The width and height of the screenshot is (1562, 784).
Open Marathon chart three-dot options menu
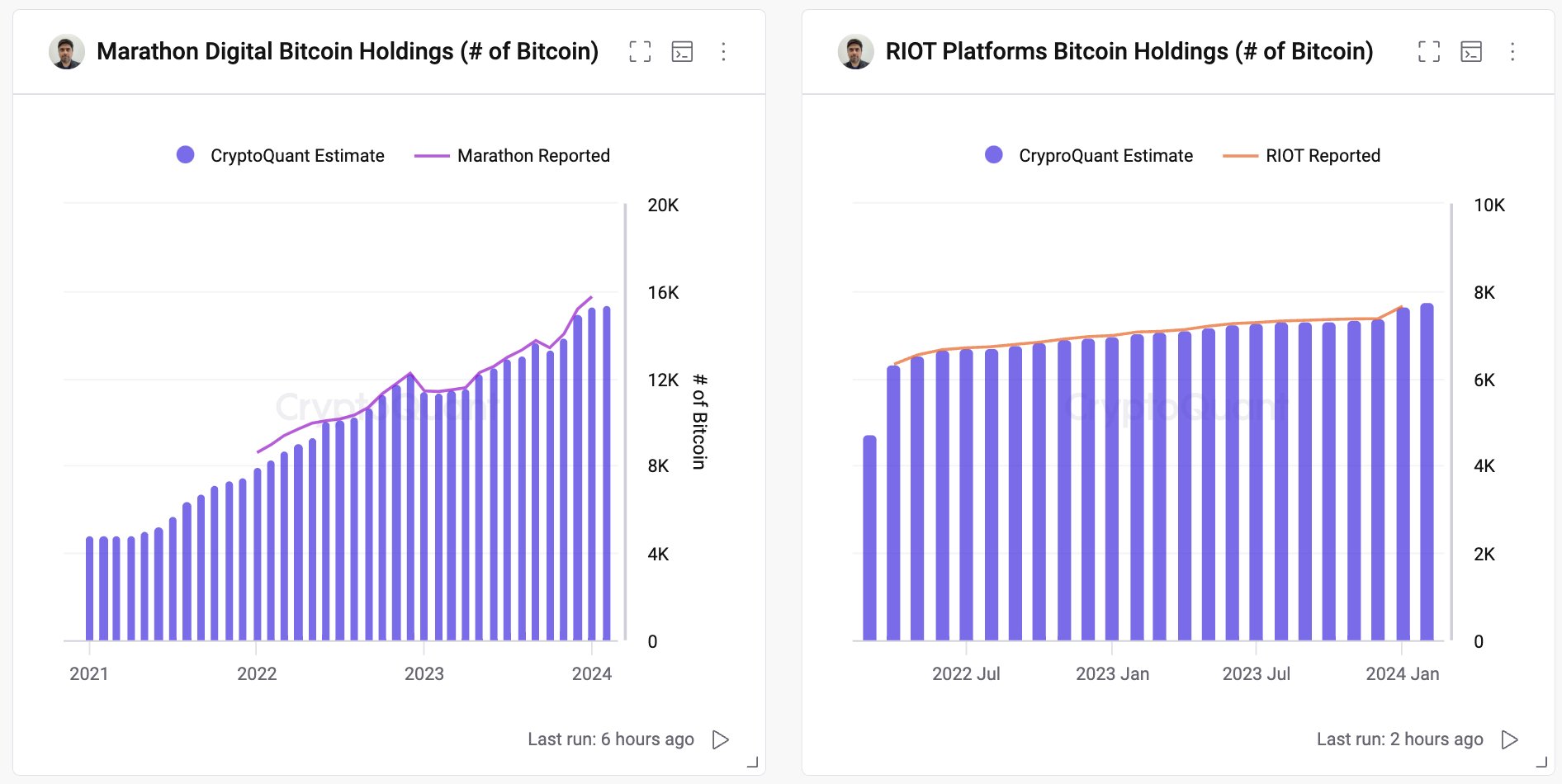coord(723,52)
